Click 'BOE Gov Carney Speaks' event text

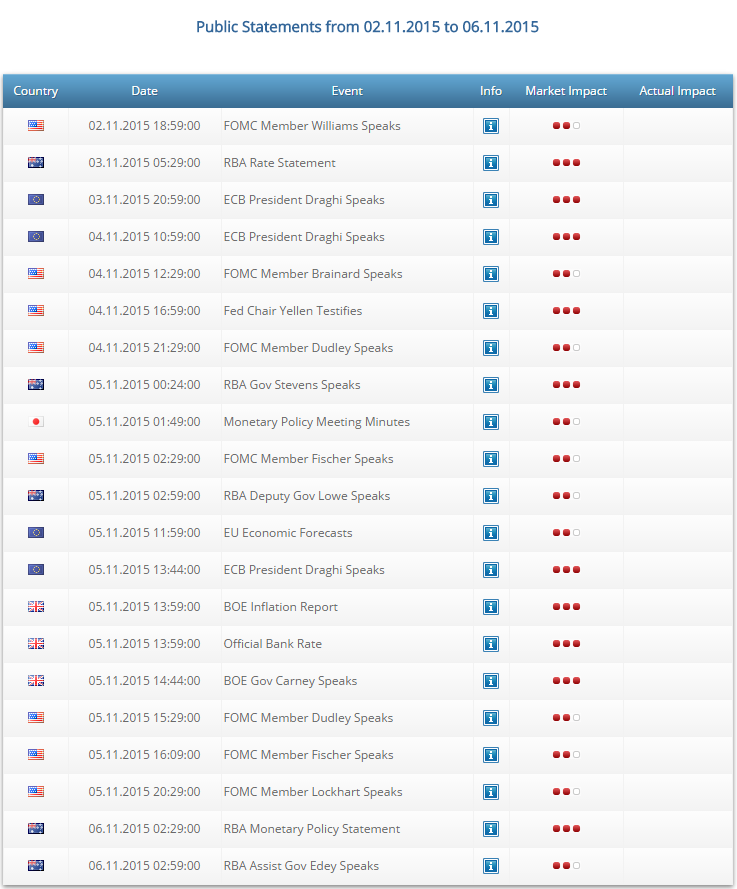pos(290,680)
